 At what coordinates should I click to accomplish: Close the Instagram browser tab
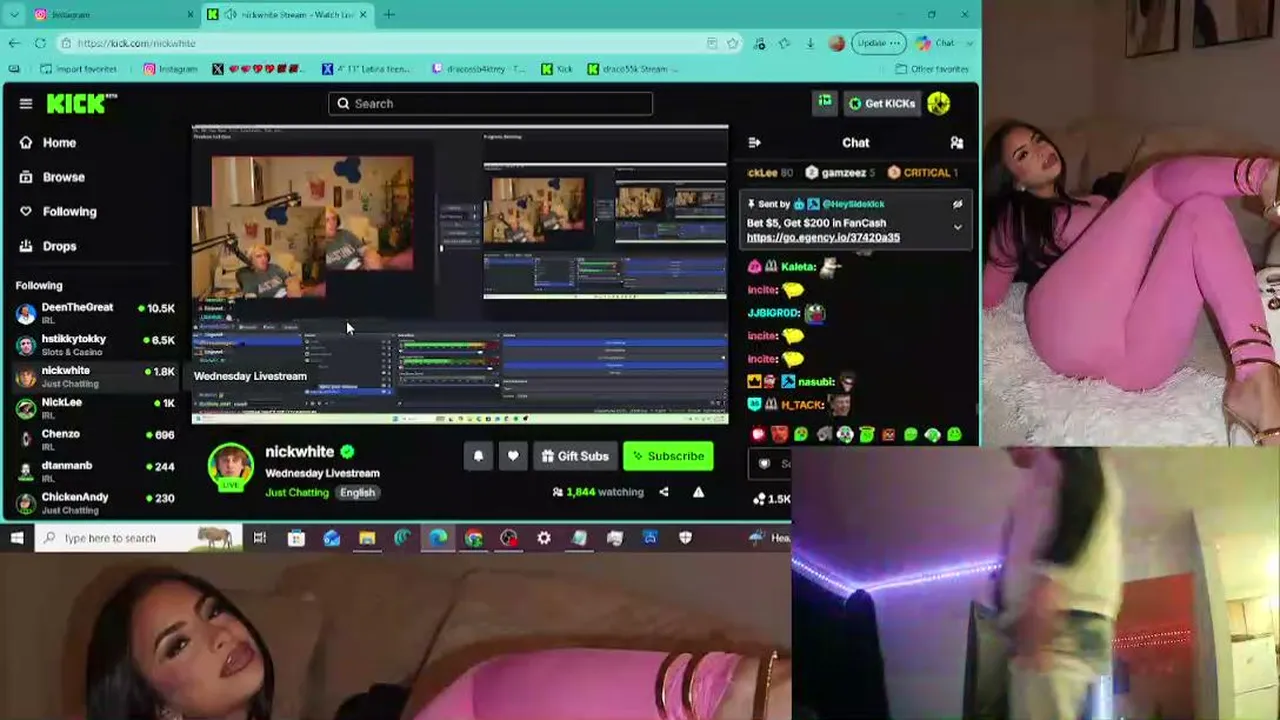tap(190, 14)
